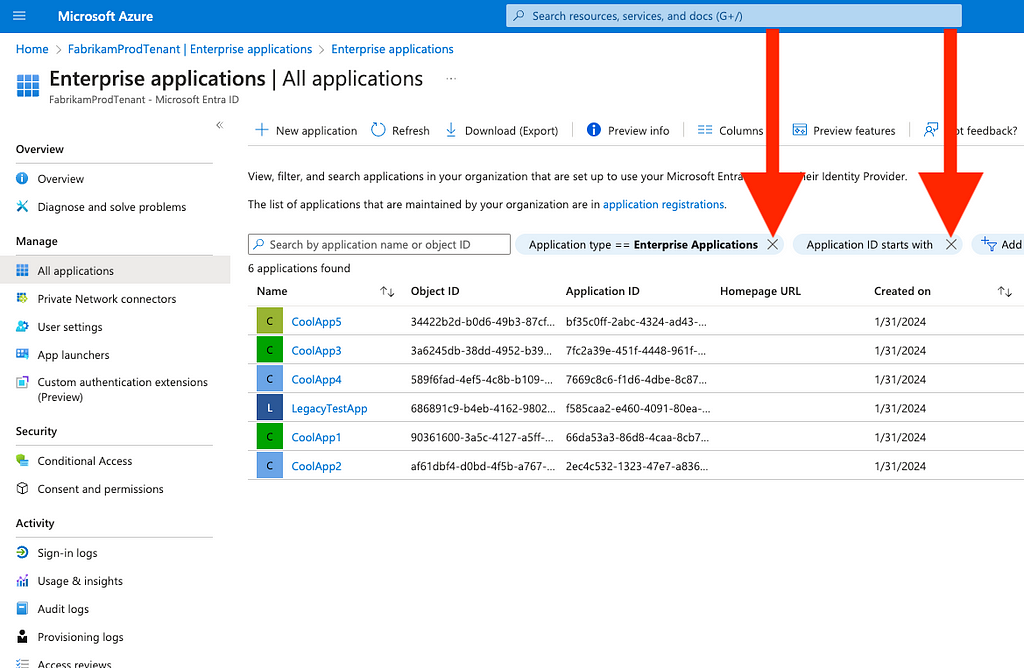Viewport: 1024px width, 668px height.
Task: Go to Home breadcrumb
Action: click(32, 49)
